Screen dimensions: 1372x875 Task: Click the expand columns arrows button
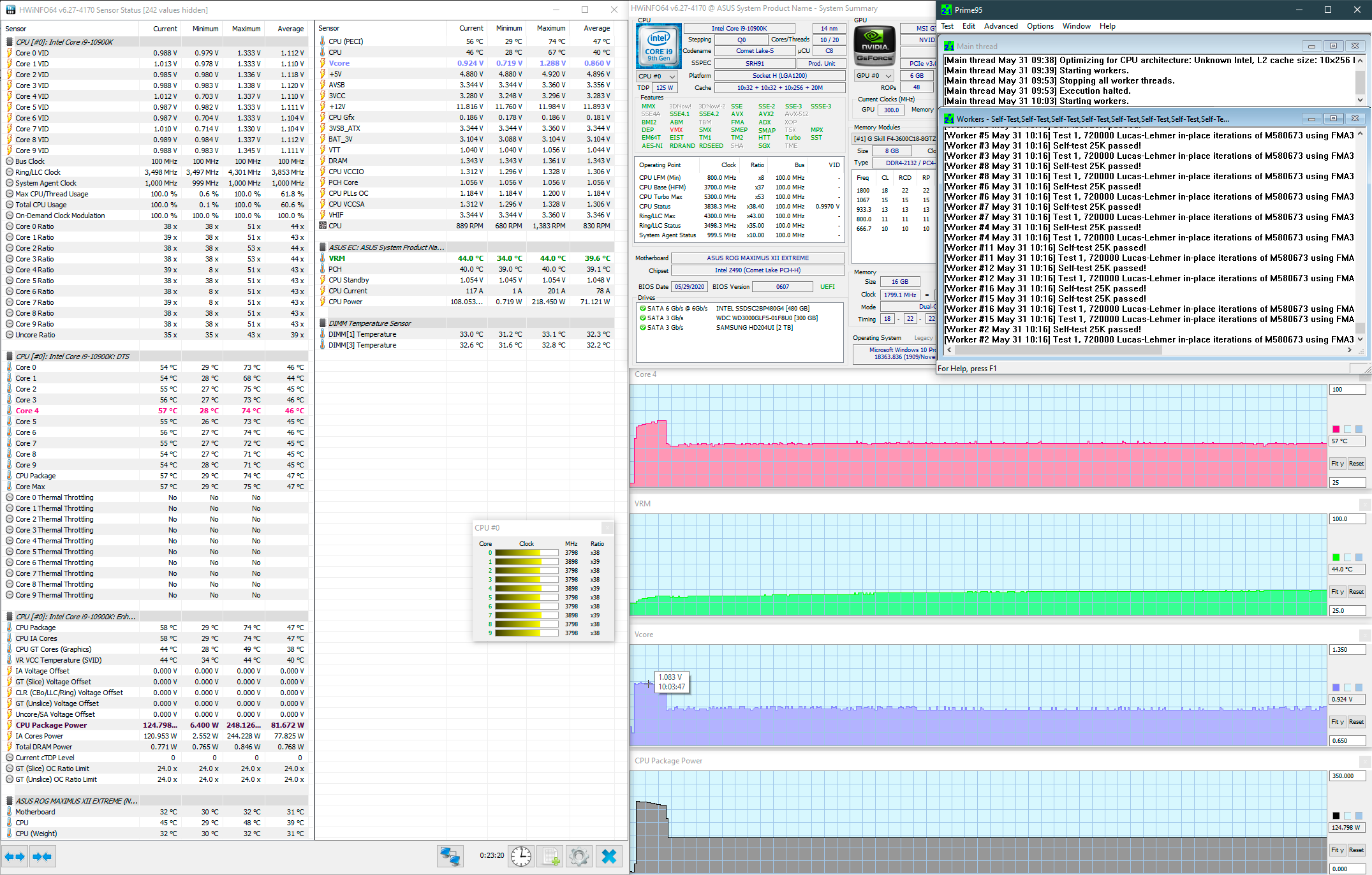15,857
